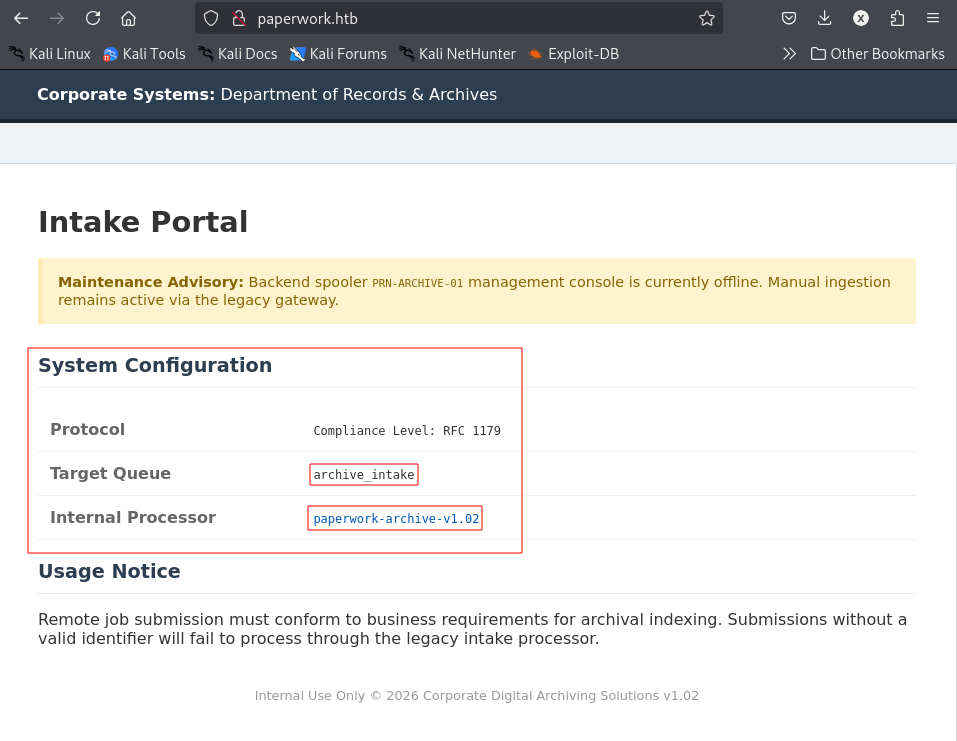
Task: Click the 'Internal Use Only' footer text
Action: pos(309,696)
